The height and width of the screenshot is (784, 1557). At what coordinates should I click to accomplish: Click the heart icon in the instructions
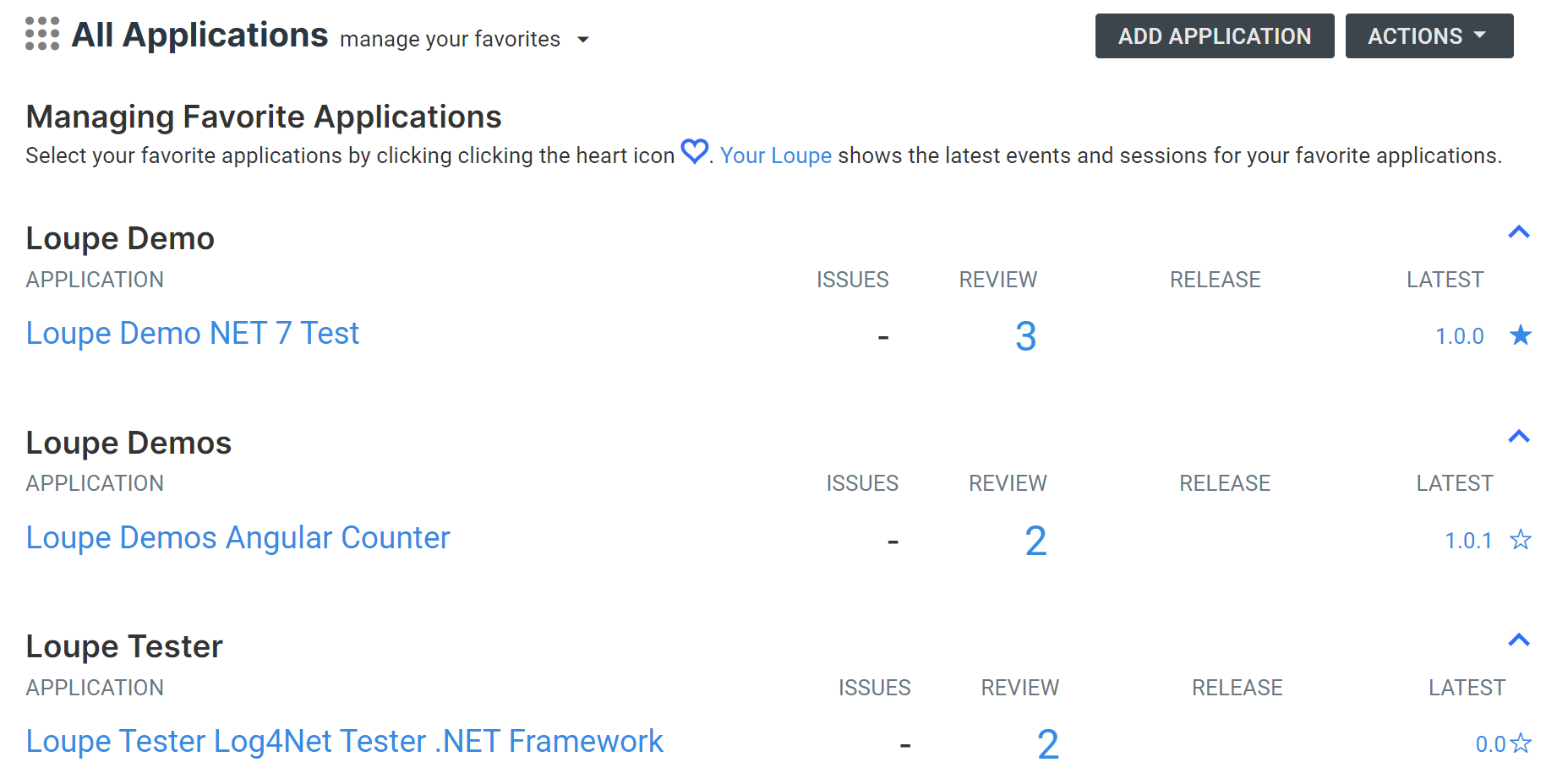(x=695, y=151)
